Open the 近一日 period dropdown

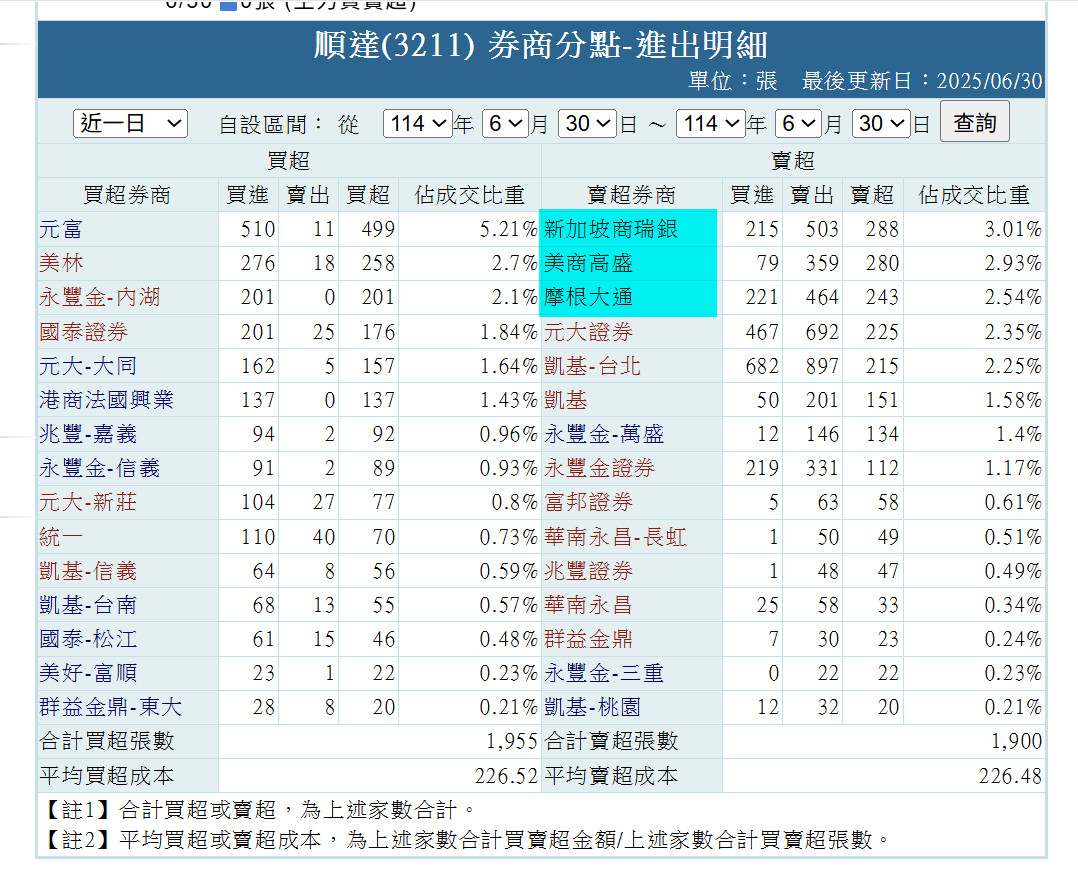click(130, 124)
